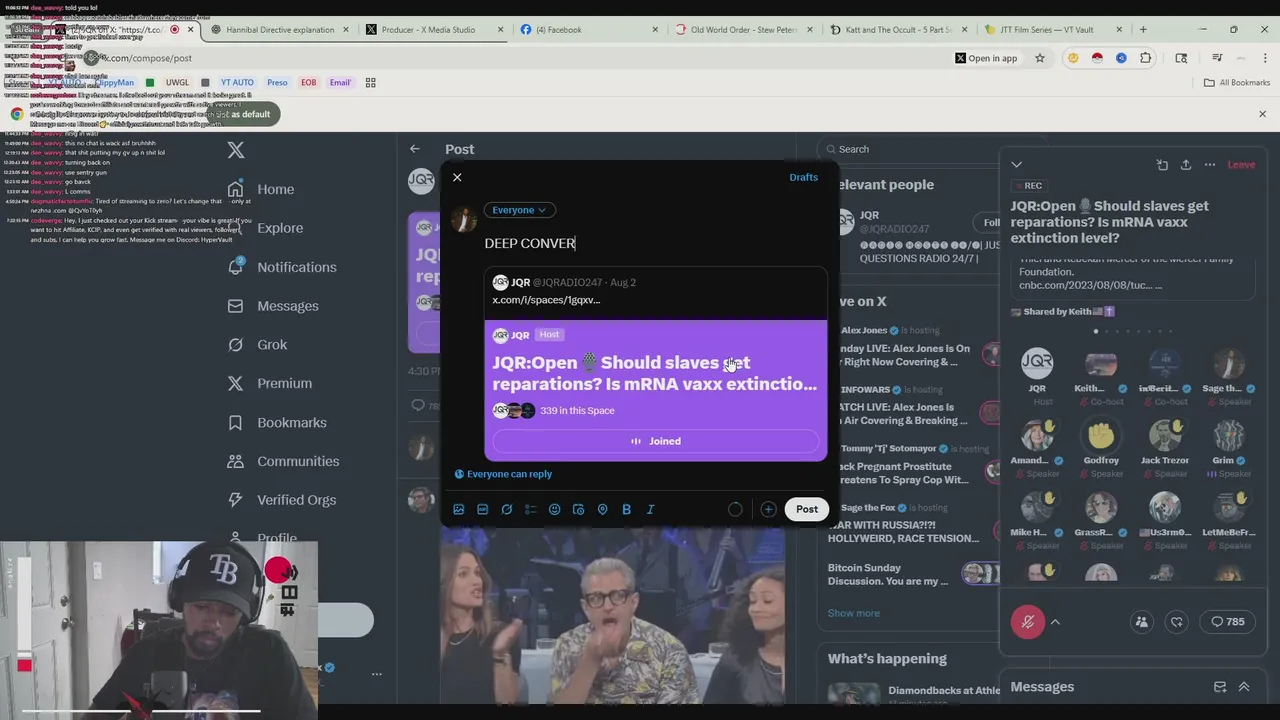Viewport: 1280px width, 720px height.
Task: Click Open in app button
Action: point(985,58)
